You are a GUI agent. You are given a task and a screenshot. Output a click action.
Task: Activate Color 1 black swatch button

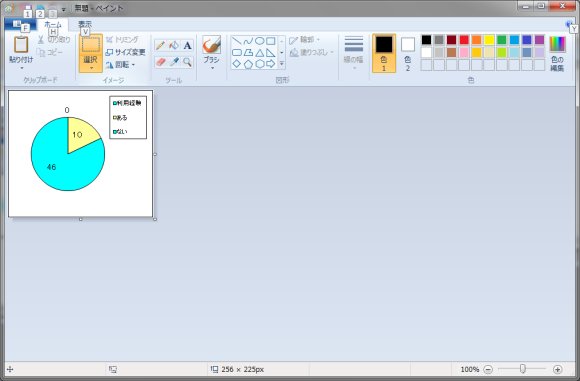point(384,53)
